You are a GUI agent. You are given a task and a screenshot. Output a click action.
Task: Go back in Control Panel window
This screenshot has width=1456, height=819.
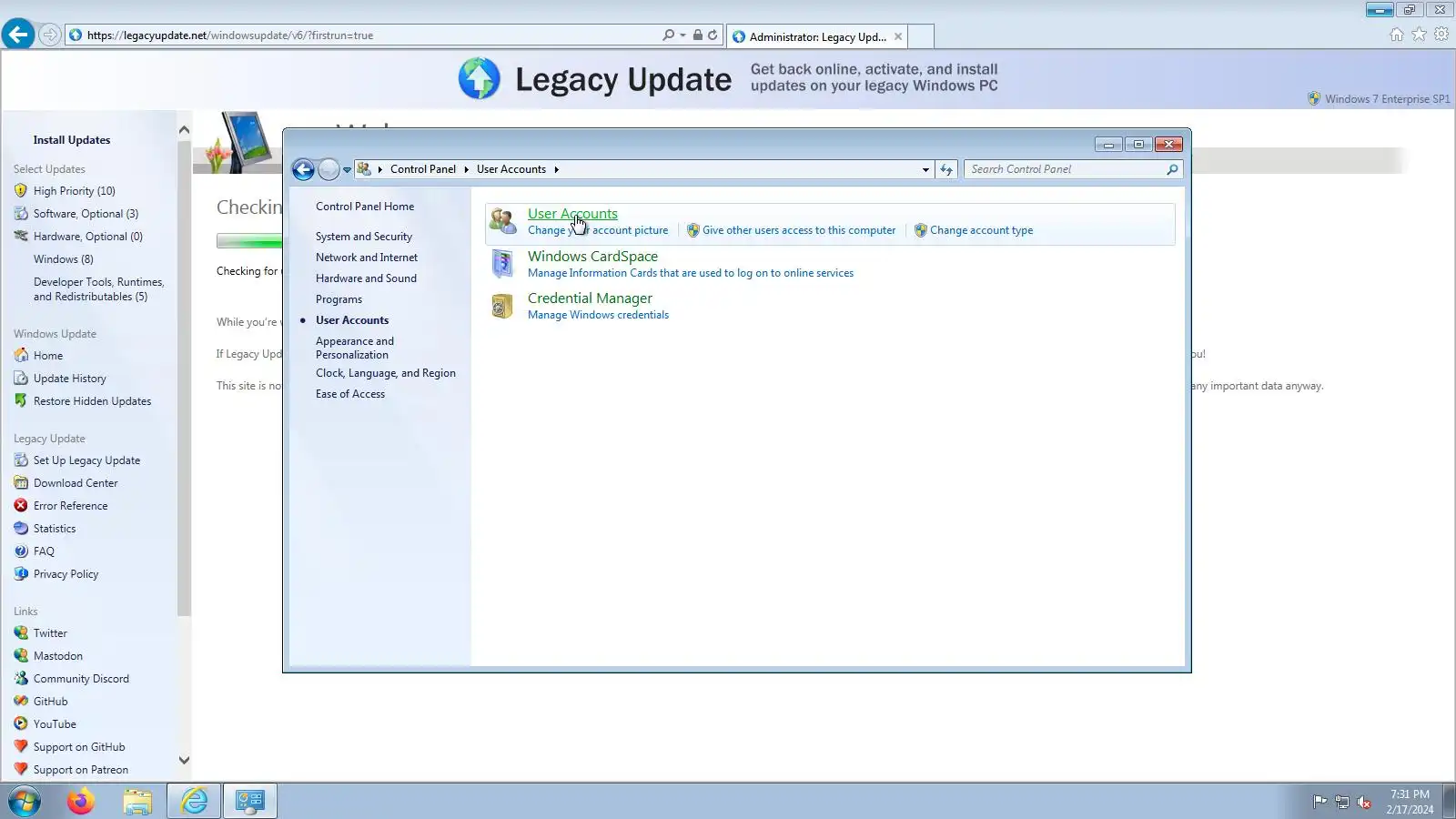(x=303, y=169)
